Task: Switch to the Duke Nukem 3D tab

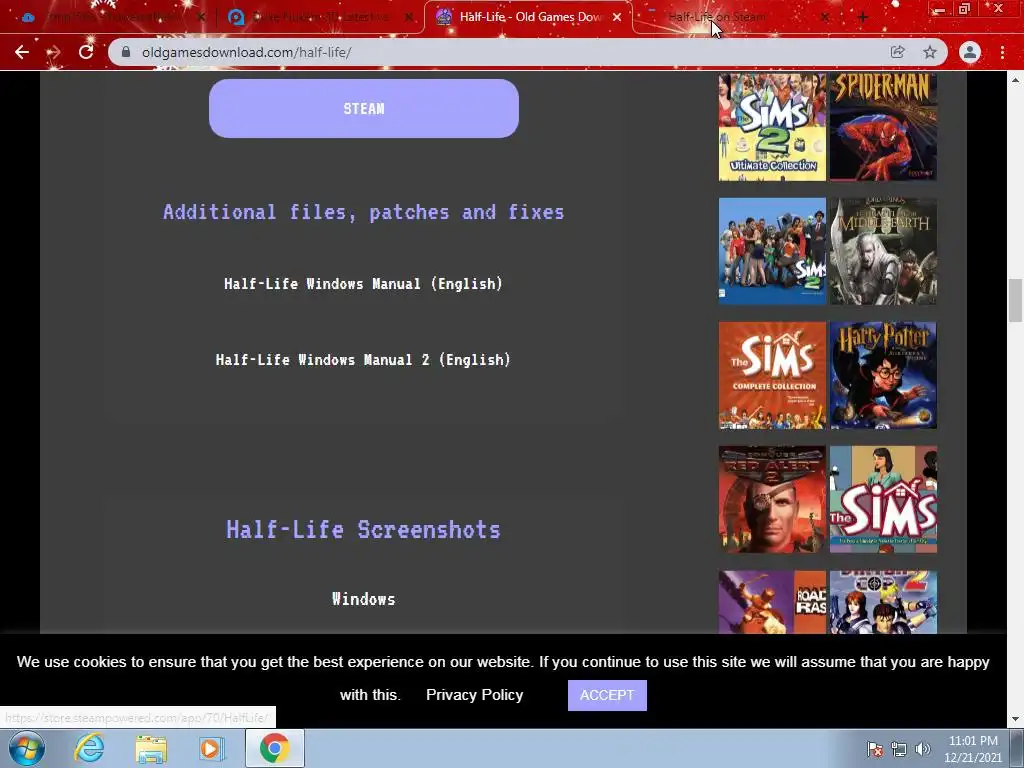Action: tap(320, 18)
